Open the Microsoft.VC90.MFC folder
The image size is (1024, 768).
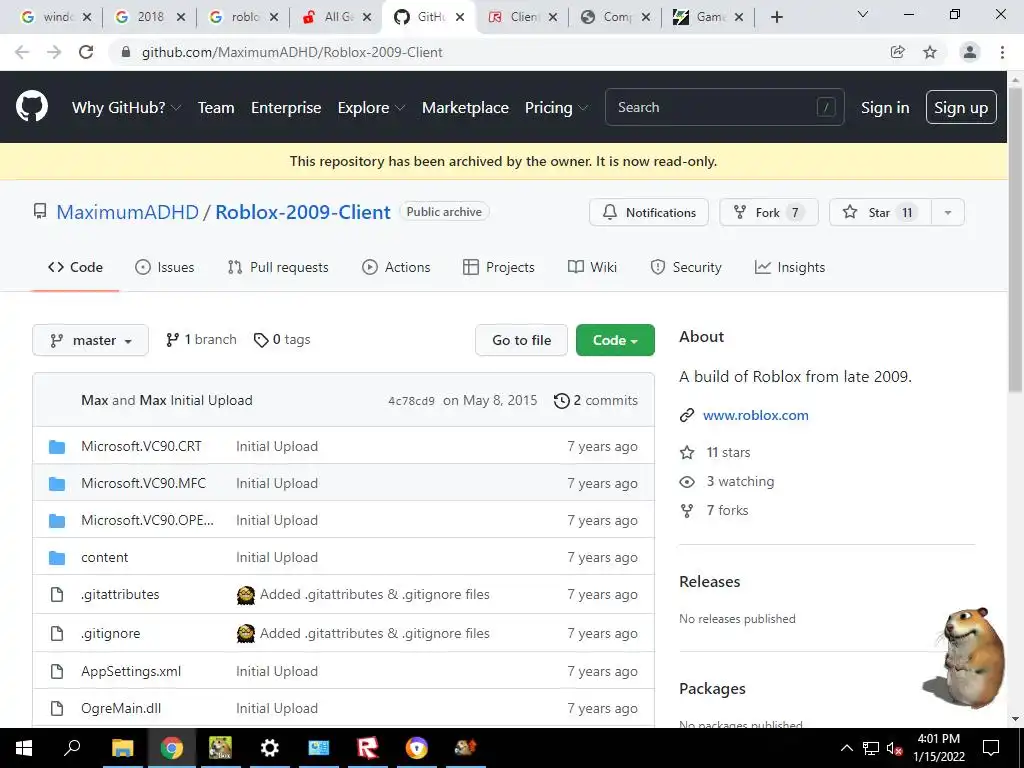click(x=143, y=483)
